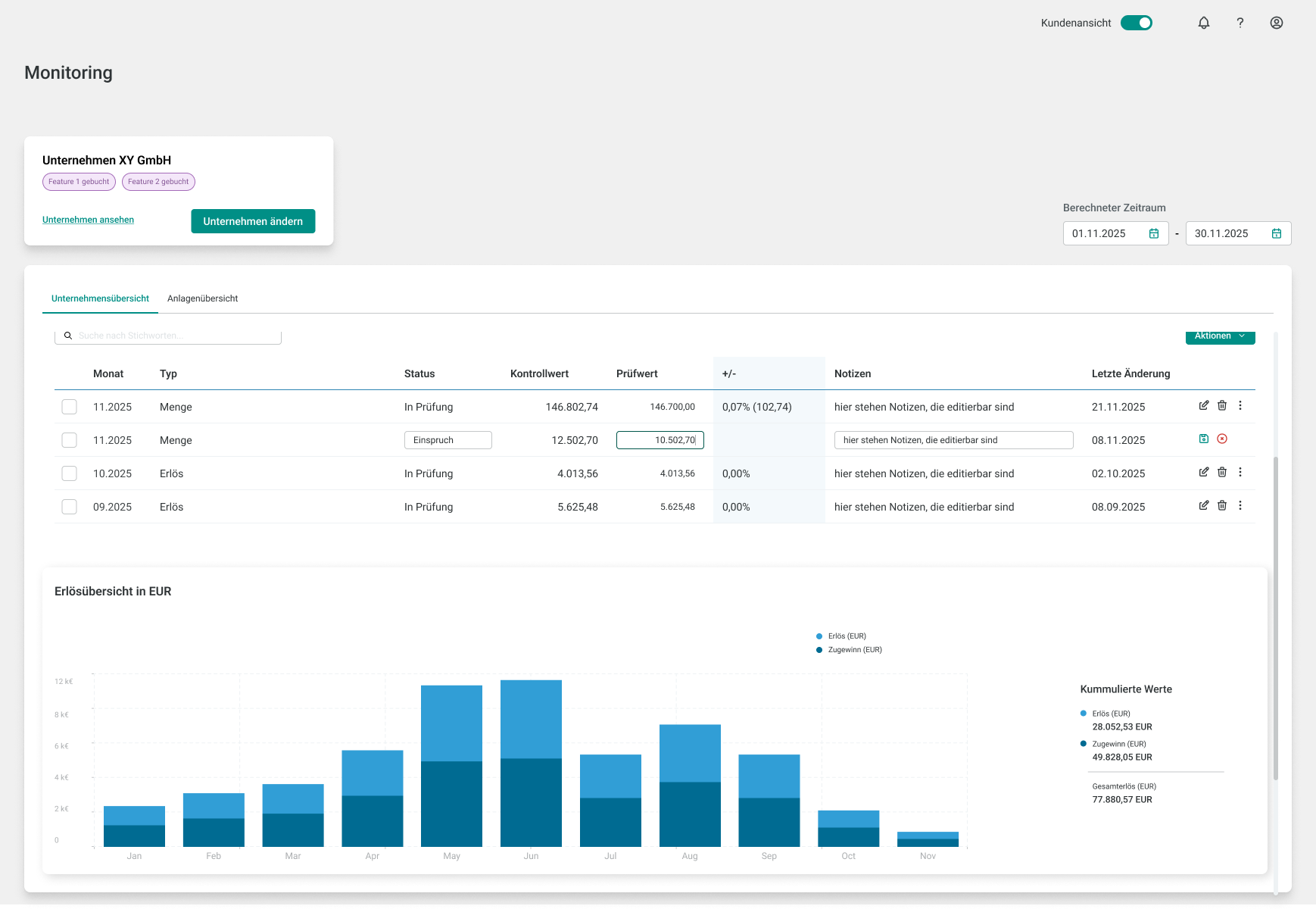The width and height of the screenshot is (1316, 909).
Task: Click the Unternehmen ändern button
Action: tap(253, 221)
